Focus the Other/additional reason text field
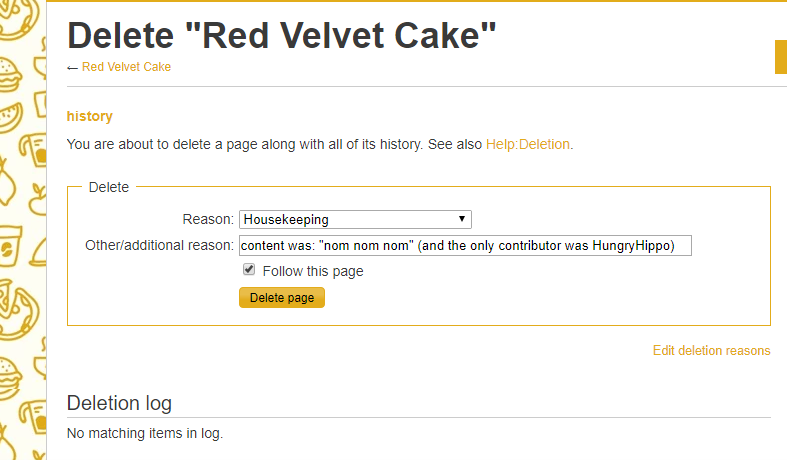The image size is (787, 460). tap(465, 246)
